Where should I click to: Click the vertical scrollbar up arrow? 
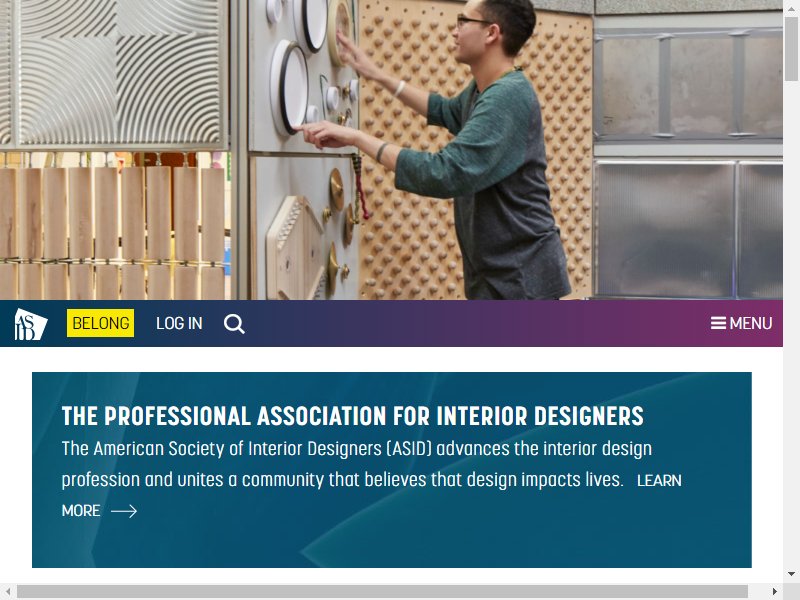click(x=791, y=8)
